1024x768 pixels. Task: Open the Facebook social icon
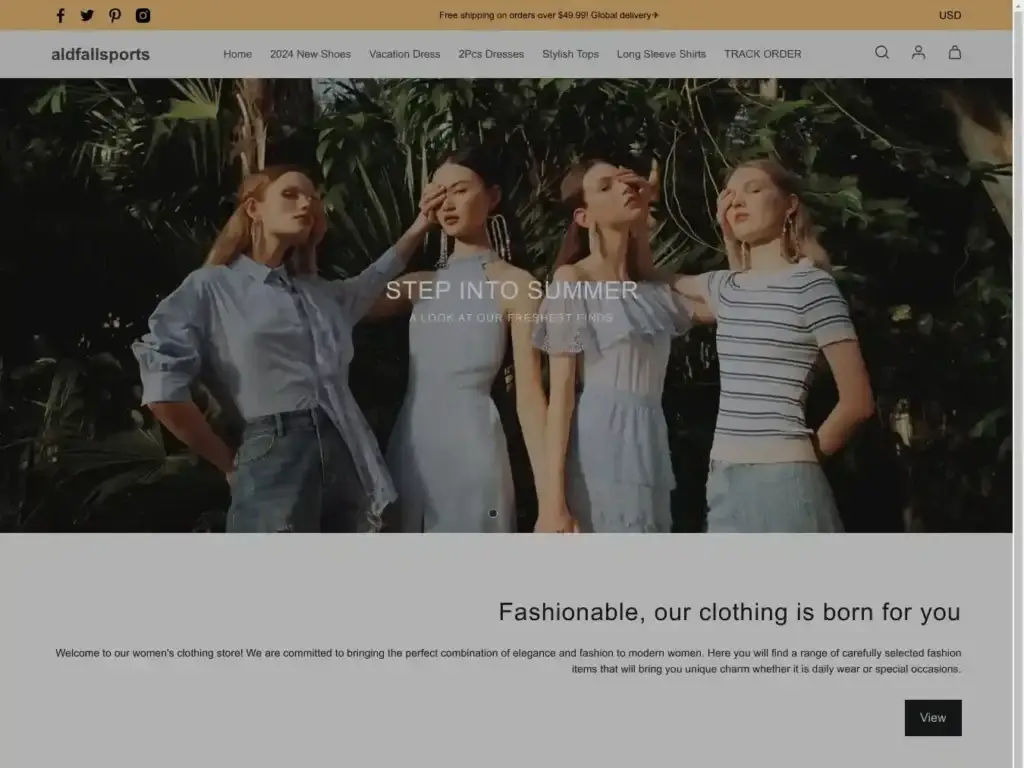point(60,15)
